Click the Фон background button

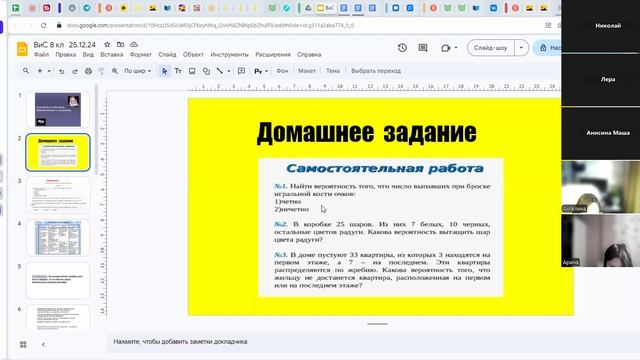pyautogui.click(x=282, y=71)
